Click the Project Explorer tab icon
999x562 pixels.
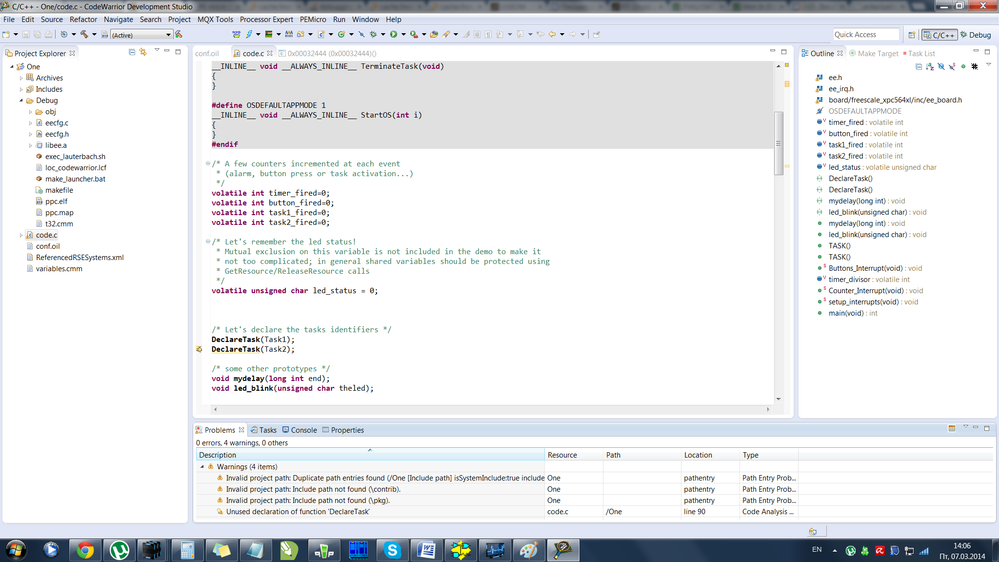pyautogui.click(x=9, y=53)
